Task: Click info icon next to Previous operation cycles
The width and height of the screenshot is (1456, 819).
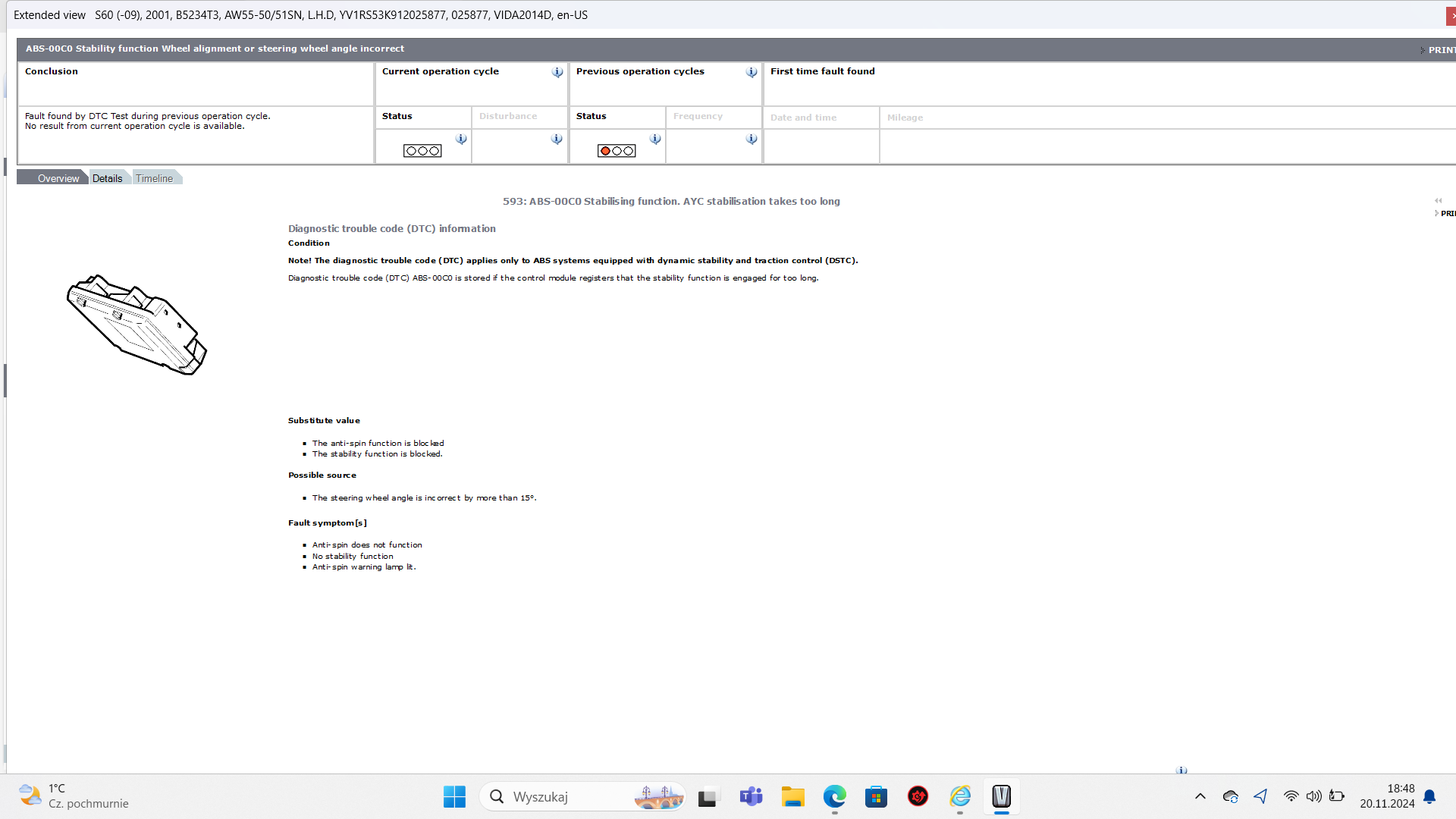Action: (x=752, y=72)
